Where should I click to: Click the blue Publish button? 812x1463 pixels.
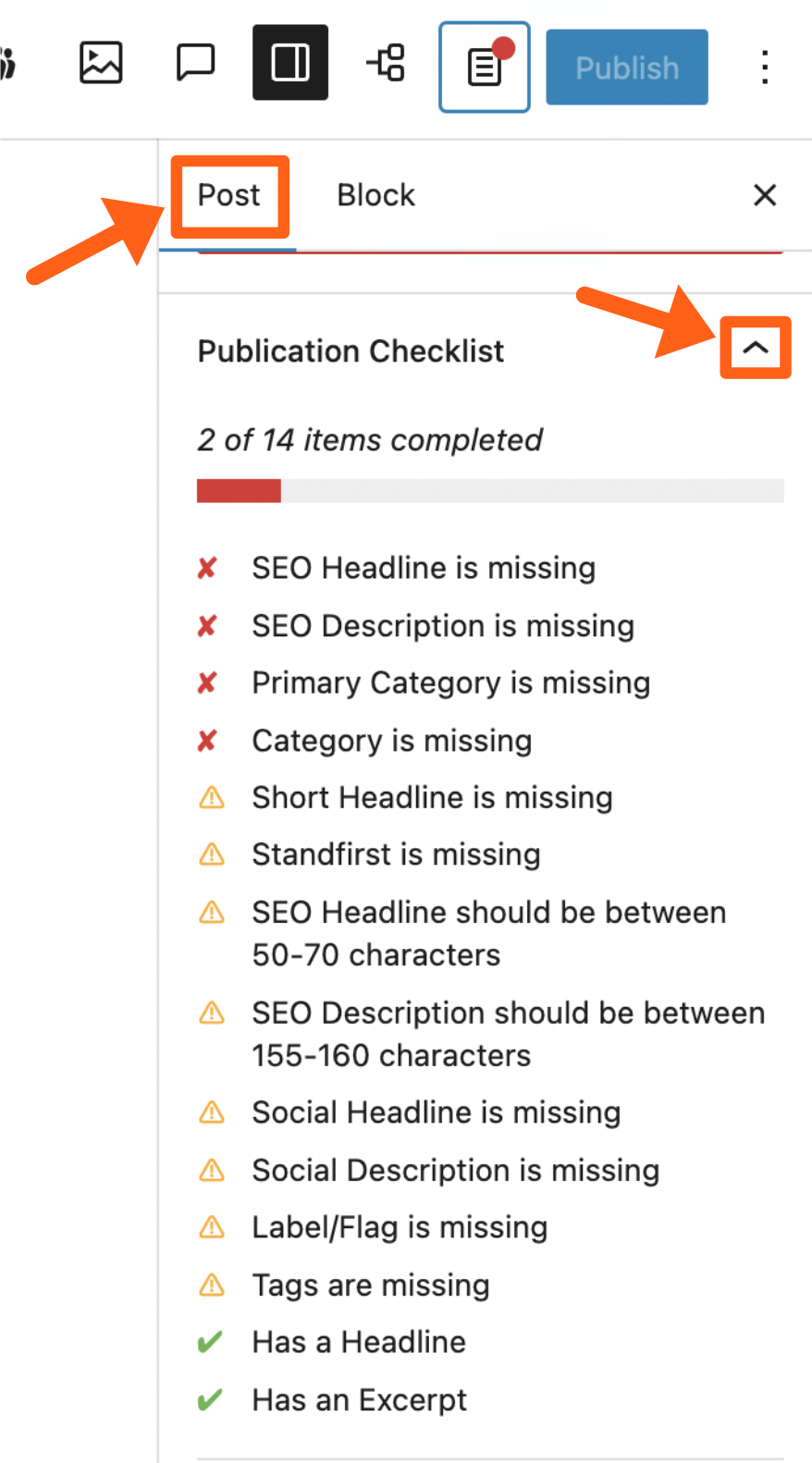click(627, 68)
